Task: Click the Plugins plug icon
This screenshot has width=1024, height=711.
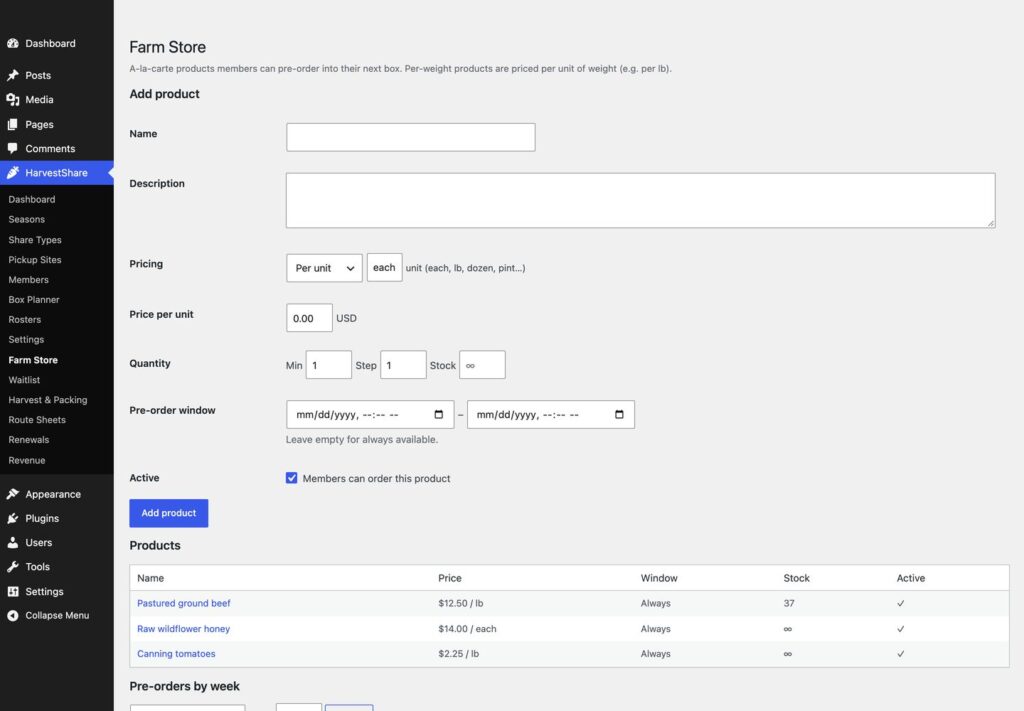Action: click(12, 518)
